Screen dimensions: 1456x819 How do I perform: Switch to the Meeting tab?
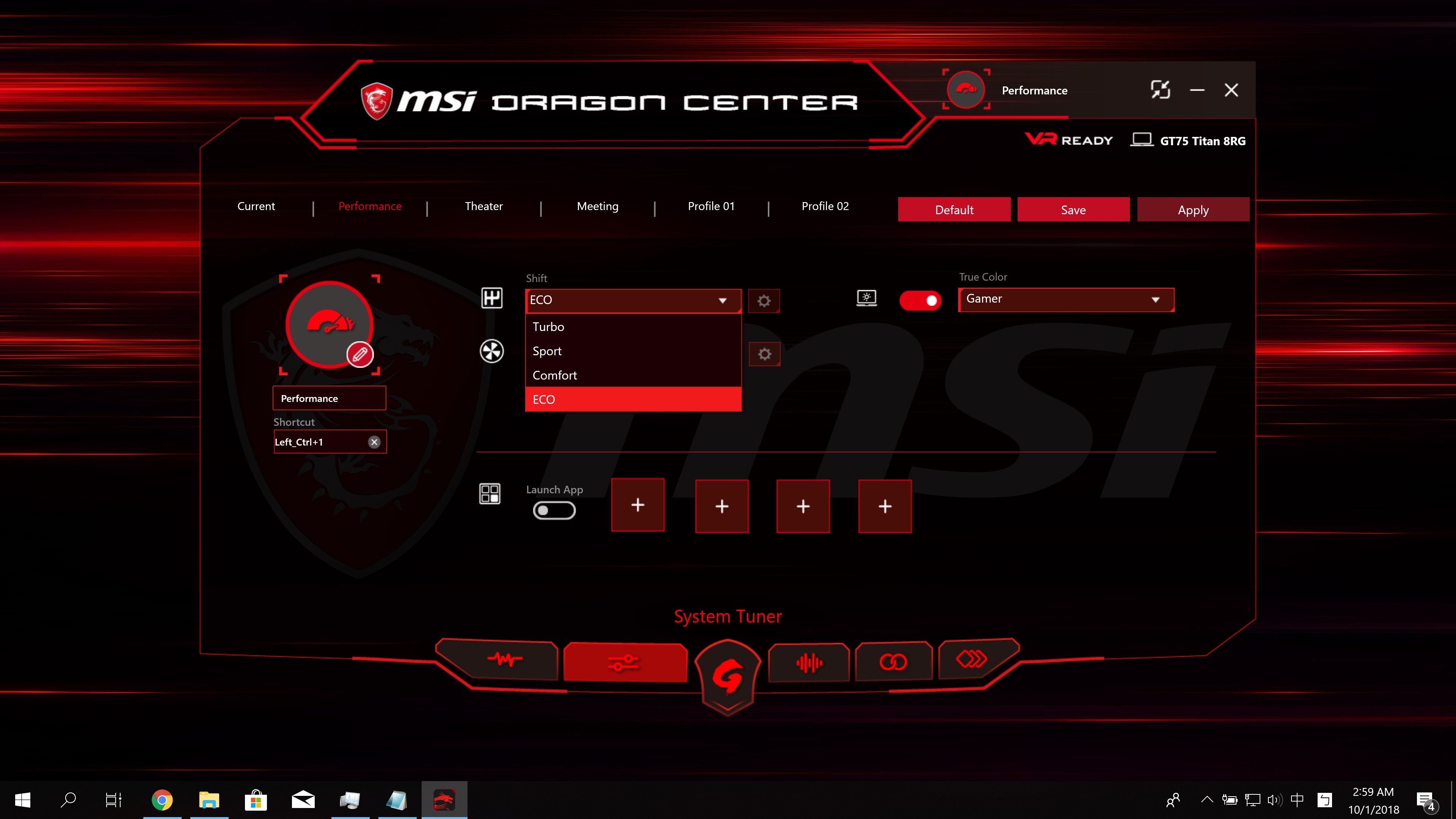click(x=598, y=206)
